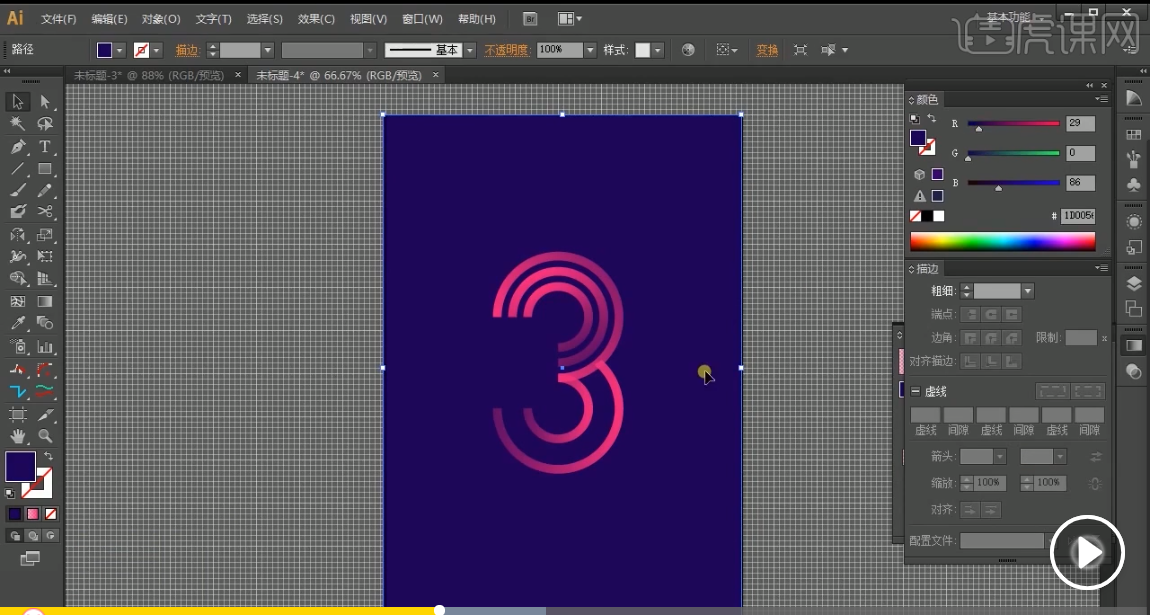Viewport: 1150px width, 615px height.
Task: Set color mode to None in toolbox
Action: pyautogui.click(x=51, y=514)
